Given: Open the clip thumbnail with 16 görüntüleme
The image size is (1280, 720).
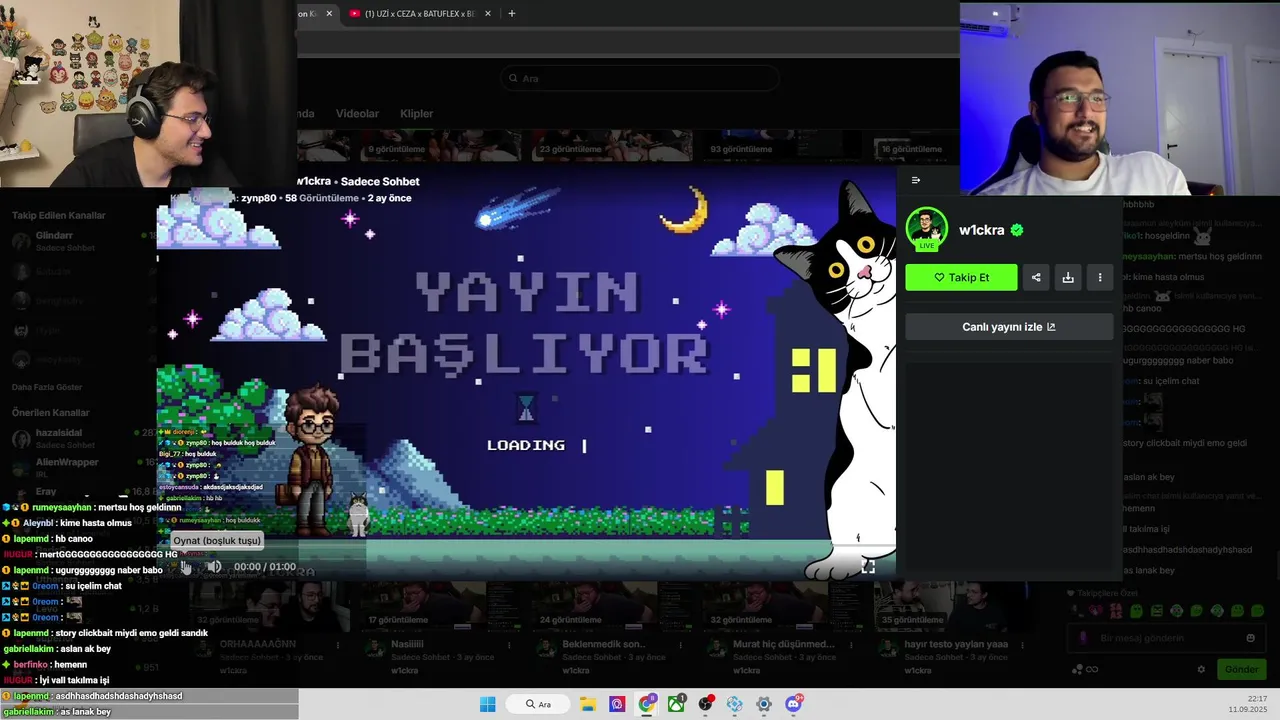Looking at the screenshot, I should [917, 145].
